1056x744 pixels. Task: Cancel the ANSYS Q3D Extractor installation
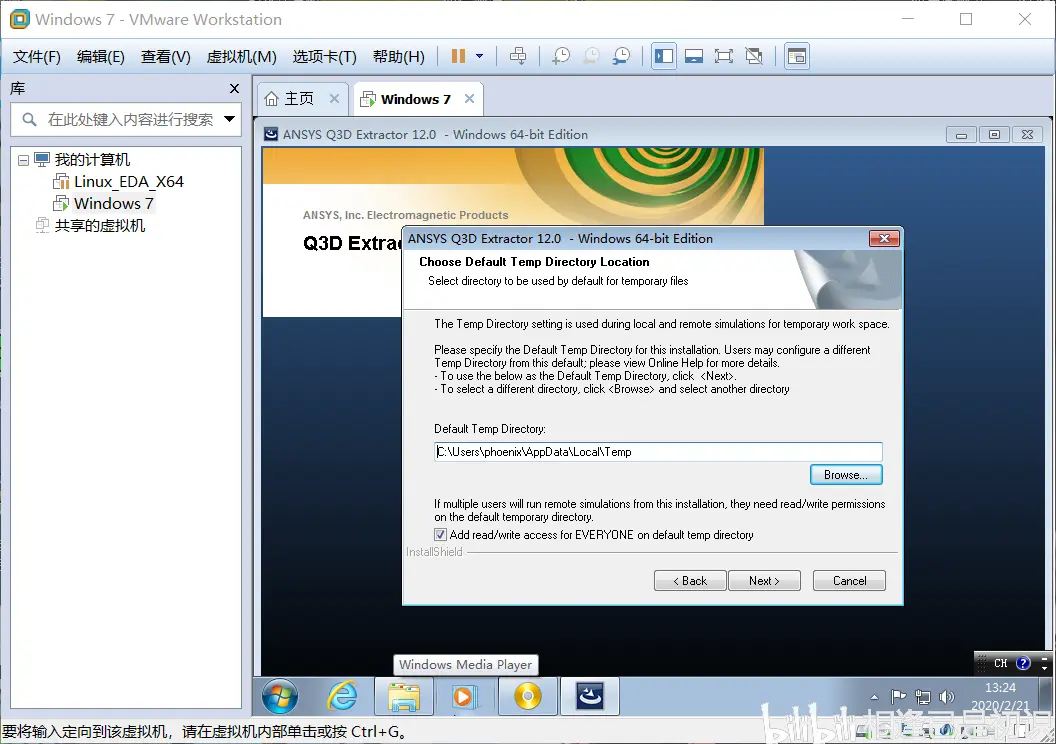849,580
